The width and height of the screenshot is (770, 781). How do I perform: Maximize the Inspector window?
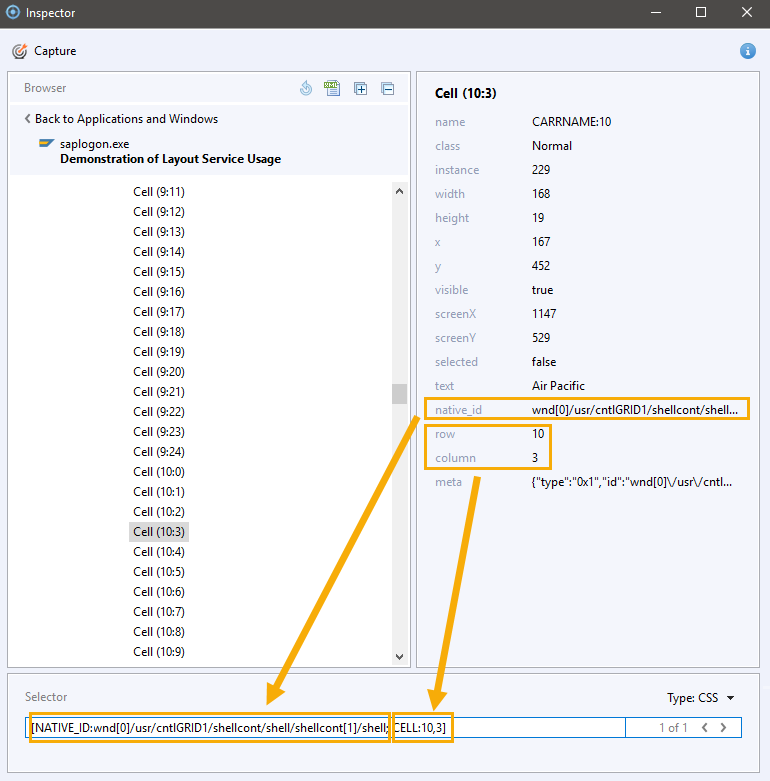point(700,12)
